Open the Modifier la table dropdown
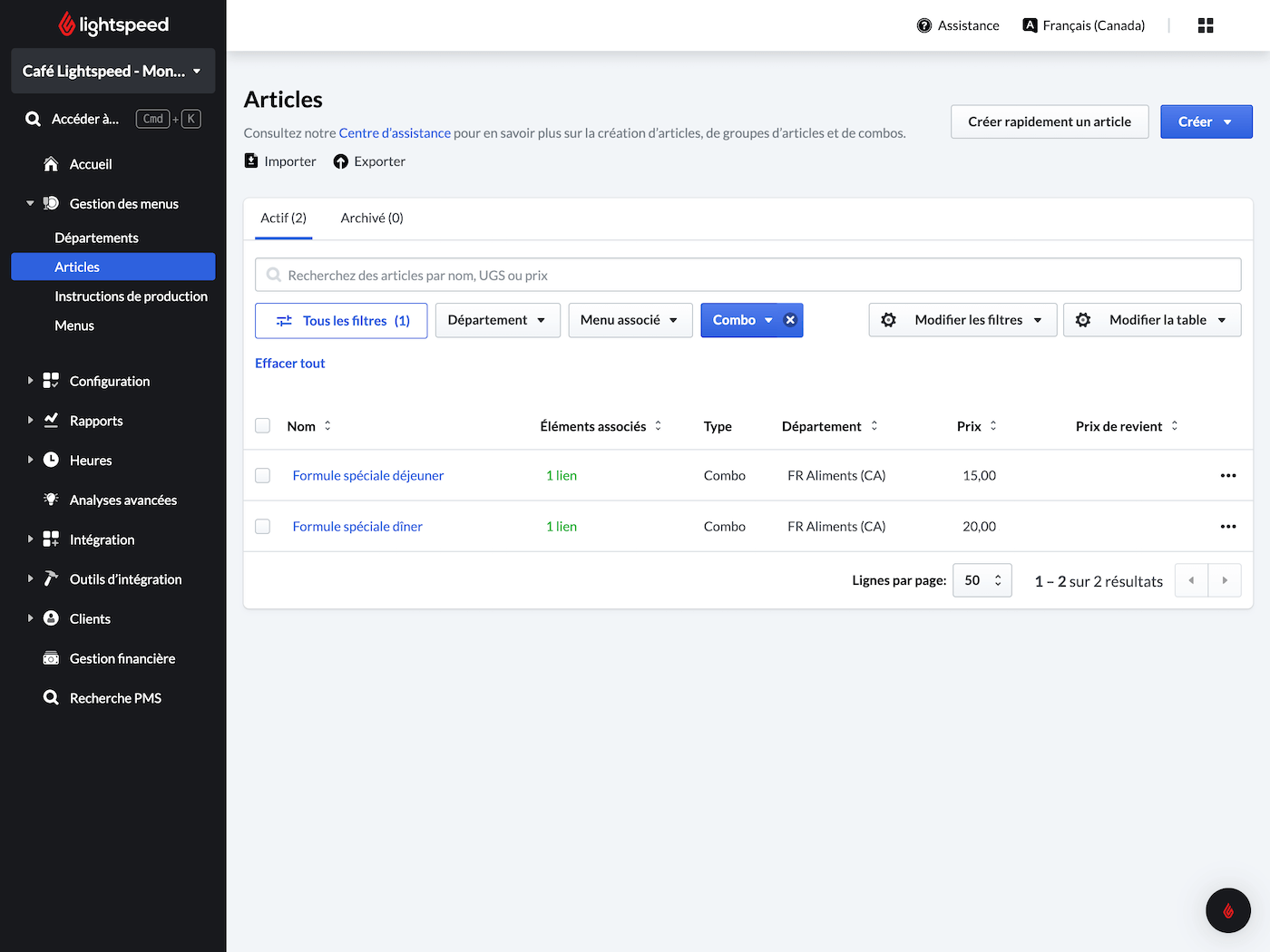 [1152, 320]
